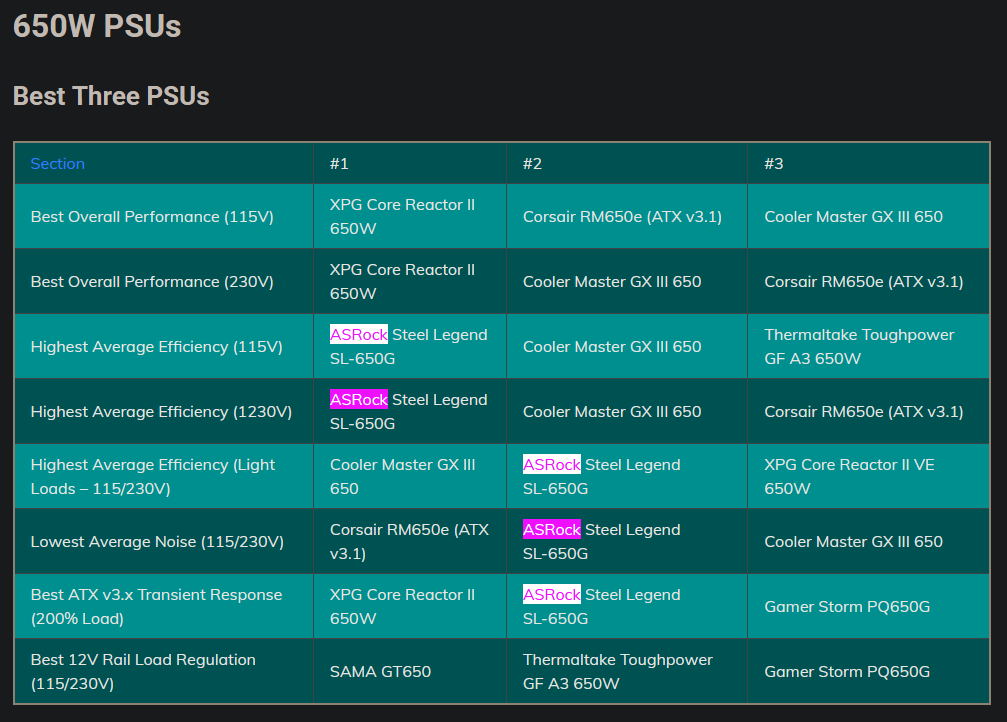The width and height of the screenshot is (1007, 722).
Task: Select 'Best ATX v3.x Transient Response' row label
Action: click(157, 606)
